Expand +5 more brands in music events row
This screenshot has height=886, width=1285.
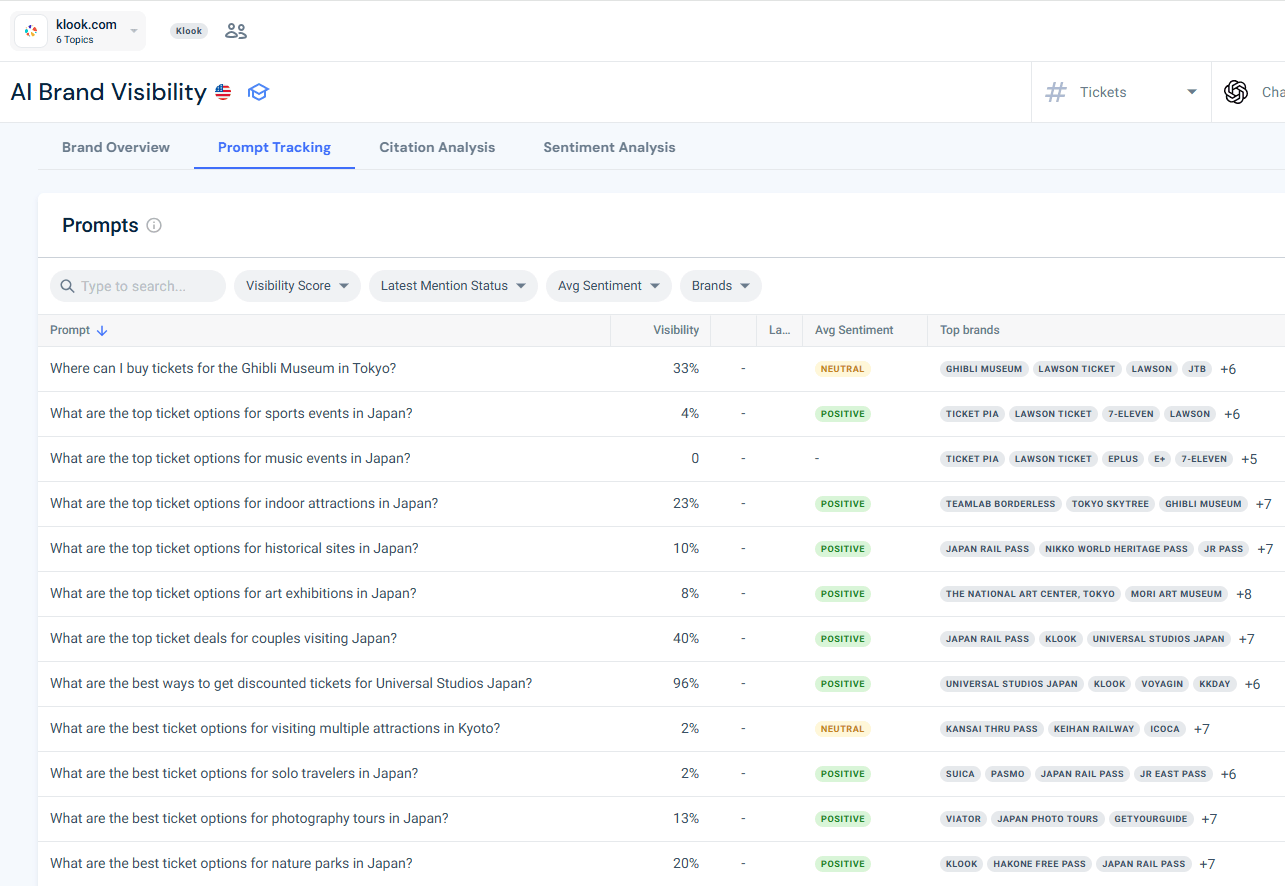pos(1249,459)
